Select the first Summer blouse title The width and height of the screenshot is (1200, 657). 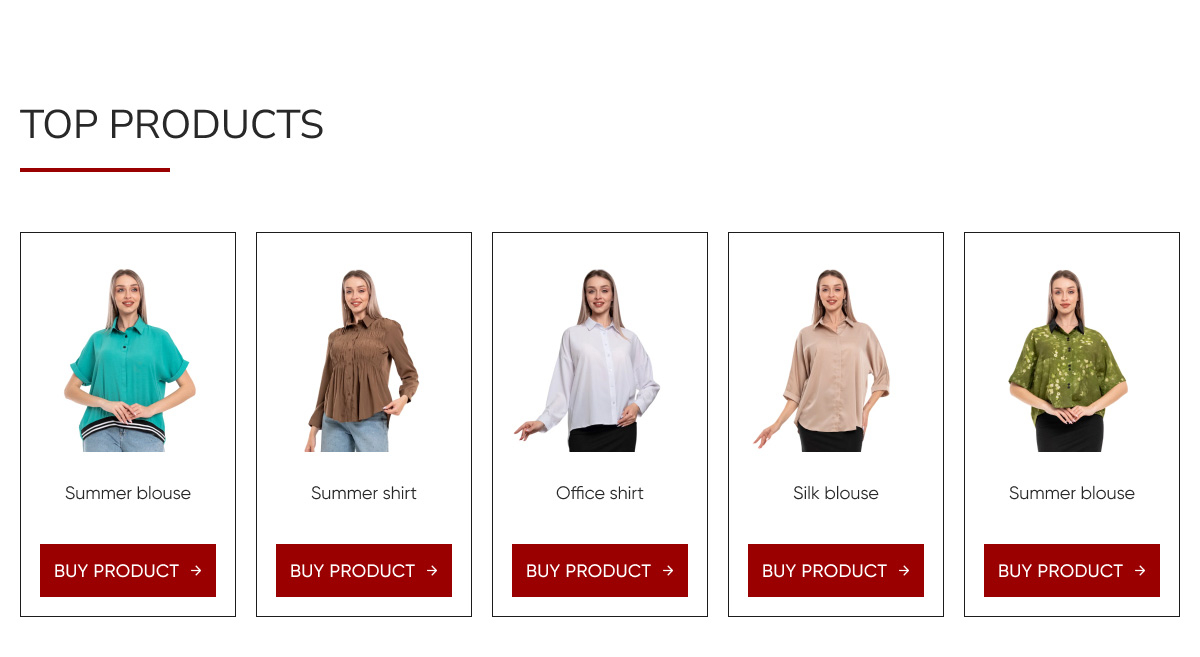coord(128,493)
